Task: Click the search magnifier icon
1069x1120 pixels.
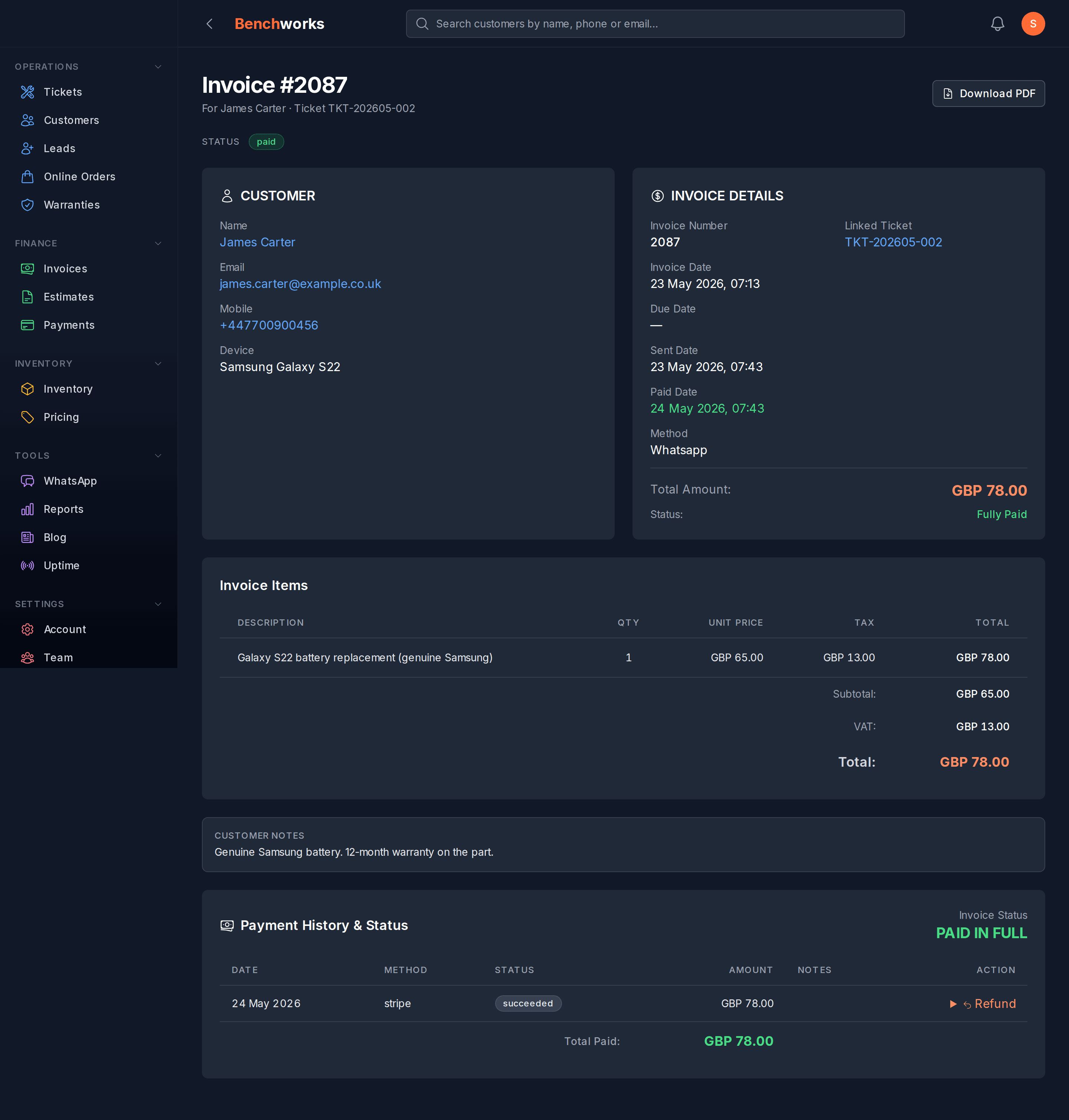Action: pos(422,24)
